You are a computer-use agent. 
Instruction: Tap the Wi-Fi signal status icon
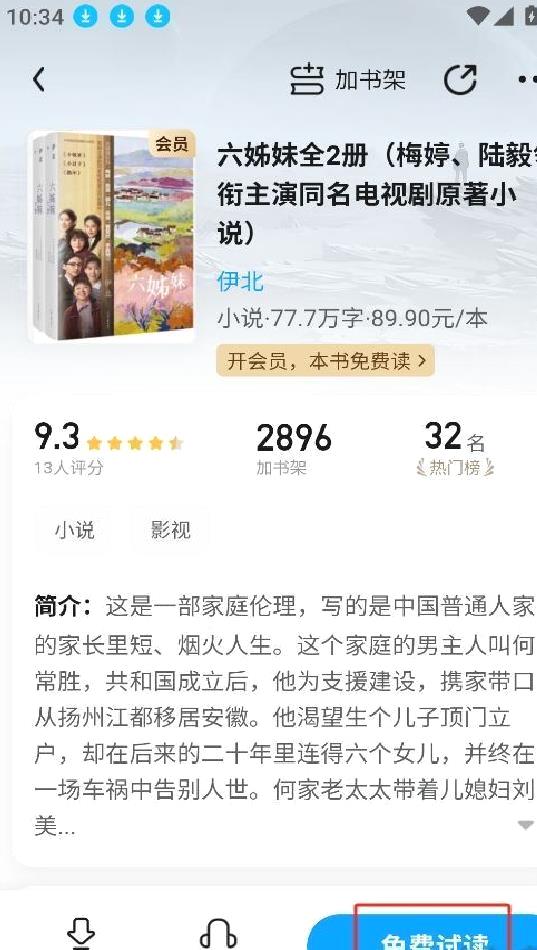click(x=477, y=16)
